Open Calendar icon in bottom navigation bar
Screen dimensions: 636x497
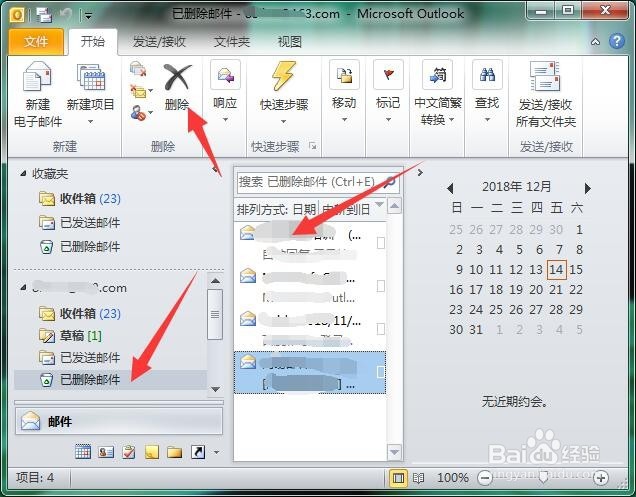tap(83, 452)
